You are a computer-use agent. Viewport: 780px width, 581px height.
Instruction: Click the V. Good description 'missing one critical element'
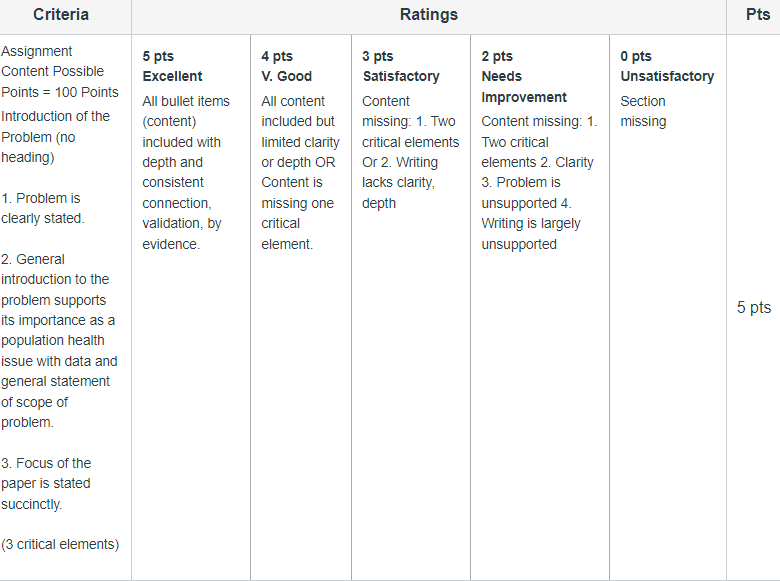coord(297,224)
